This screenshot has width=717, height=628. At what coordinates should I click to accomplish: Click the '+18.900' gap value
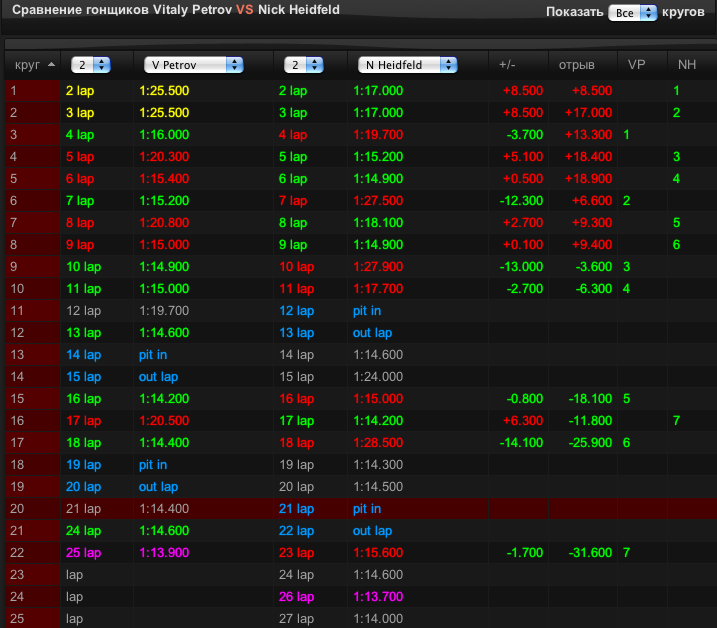pos(588,178)
